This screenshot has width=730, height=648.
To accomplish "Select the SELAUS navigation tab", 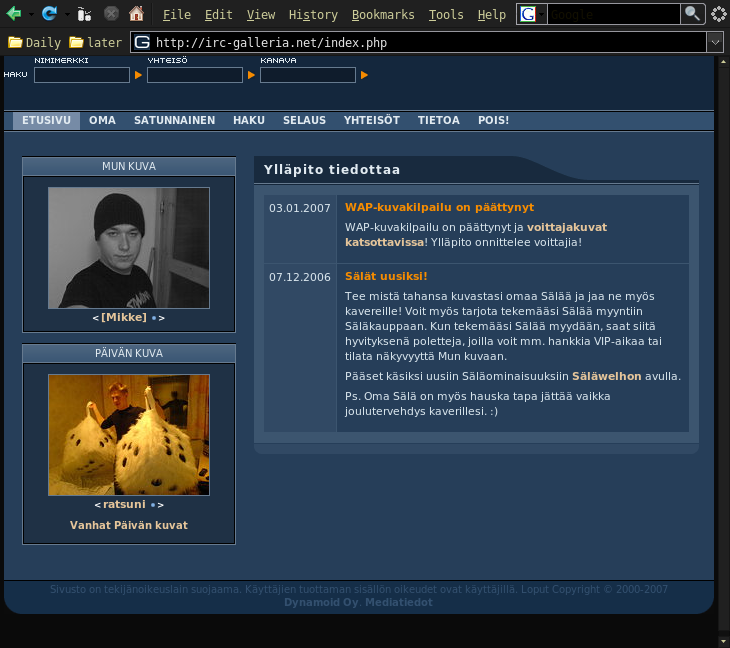I will pyautogui.click(x=304, y=121).
